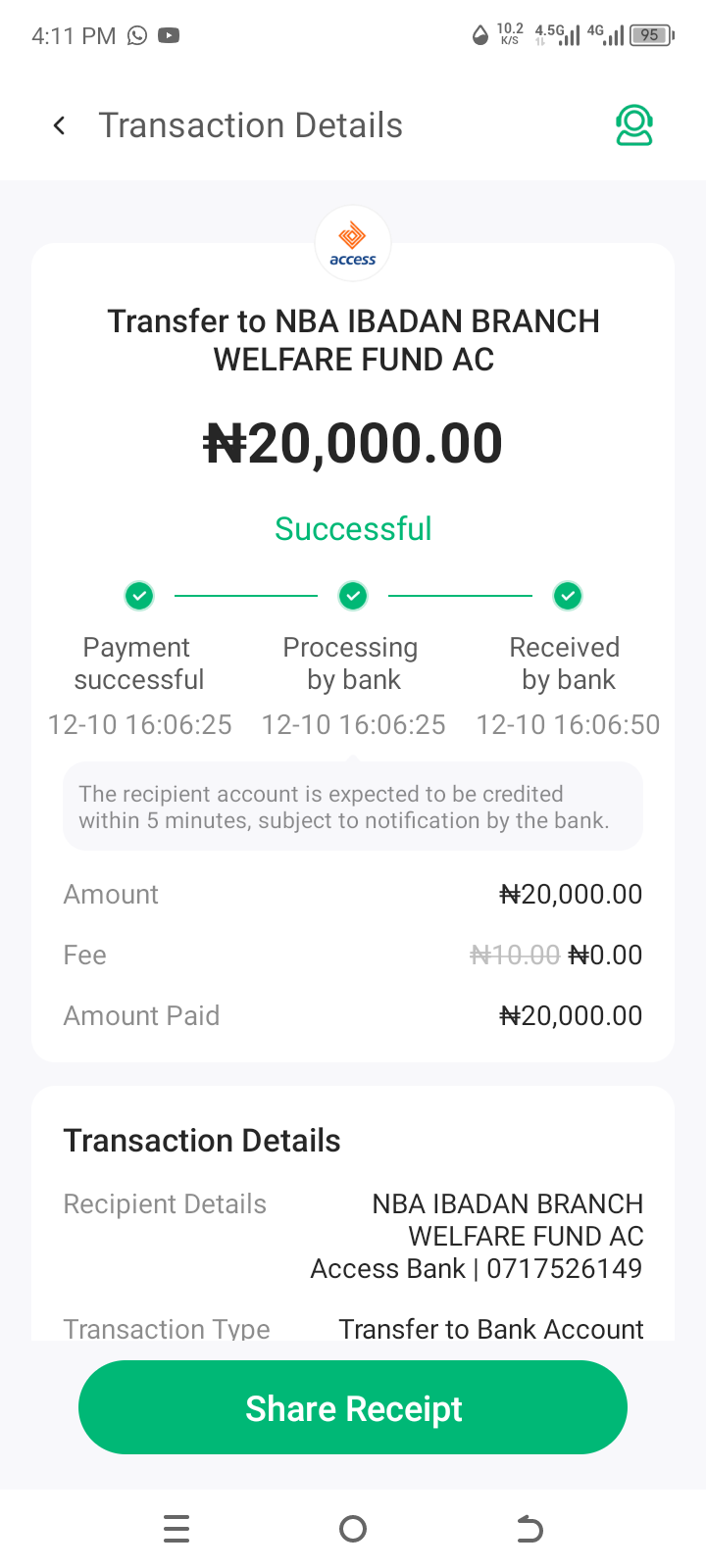
Task: Tap the Payment successful checkmark
Action: click(139, 595)
